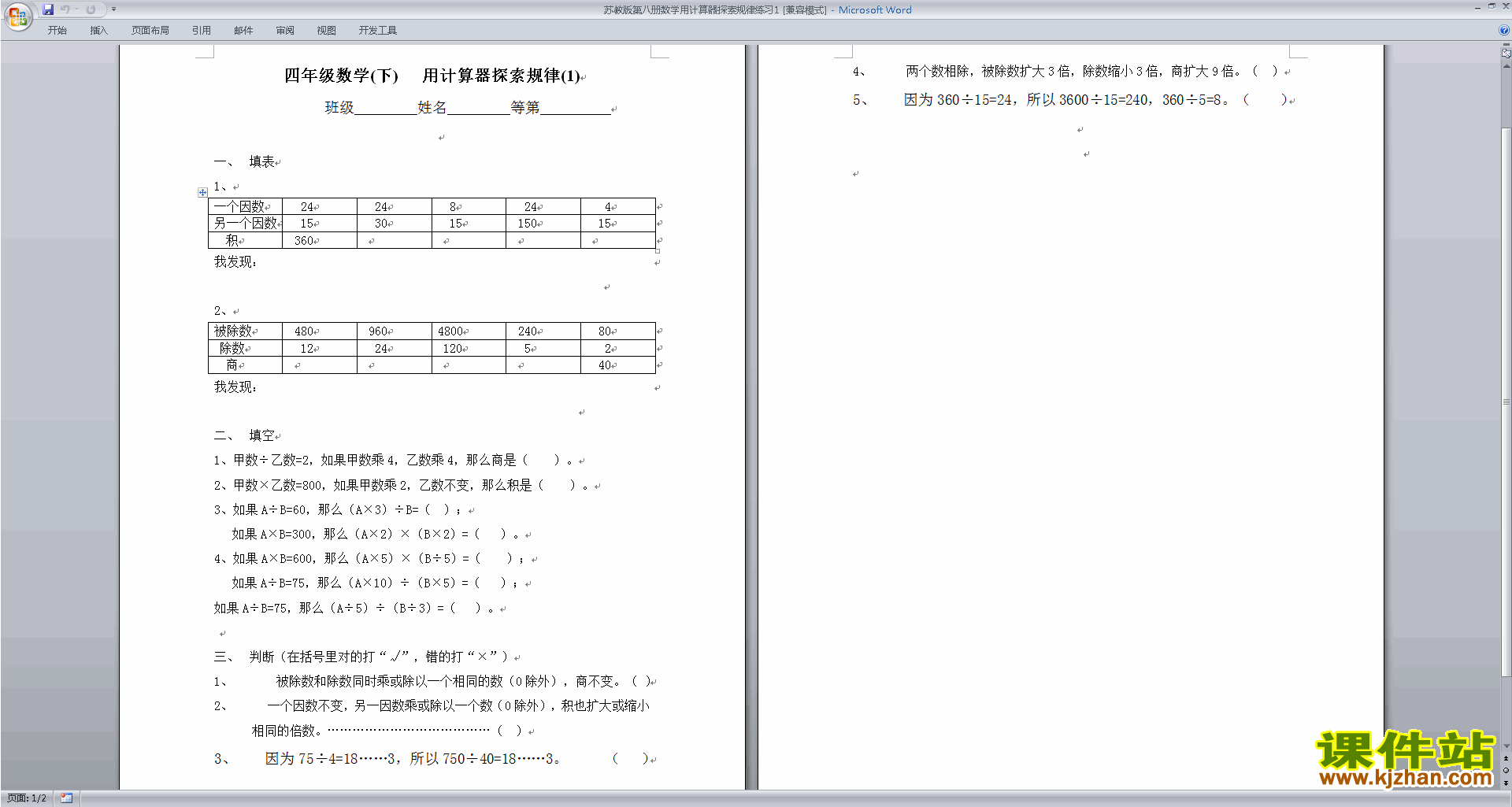Image resolution: width=1512 pixels, height=807 pixels.
Task: Click the 页面: 1/2 status bar indicator
Action: pos(27,798)
